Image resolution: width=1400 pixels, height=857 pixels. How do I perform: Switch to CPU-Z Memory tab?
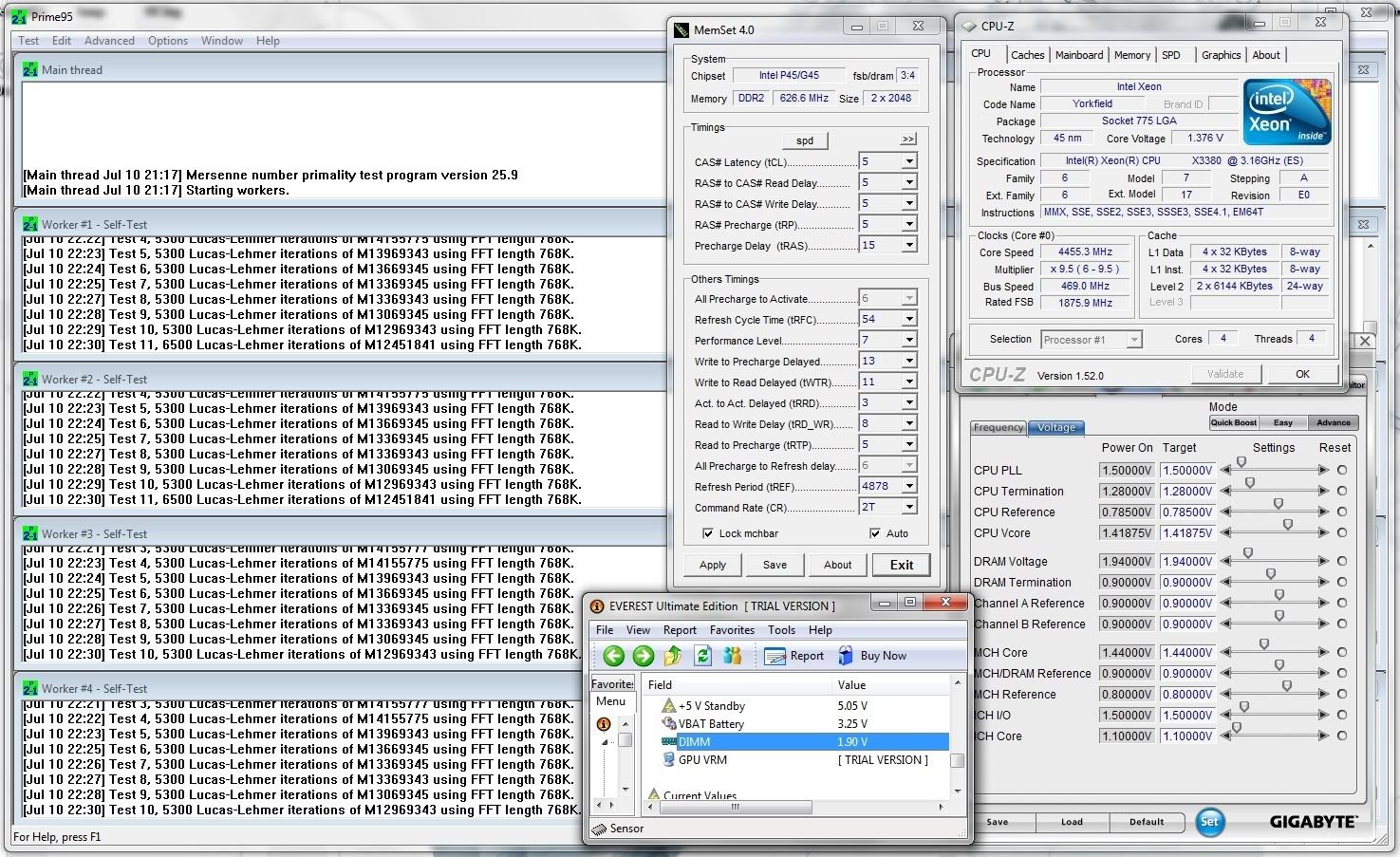[x=1132, y=55]
